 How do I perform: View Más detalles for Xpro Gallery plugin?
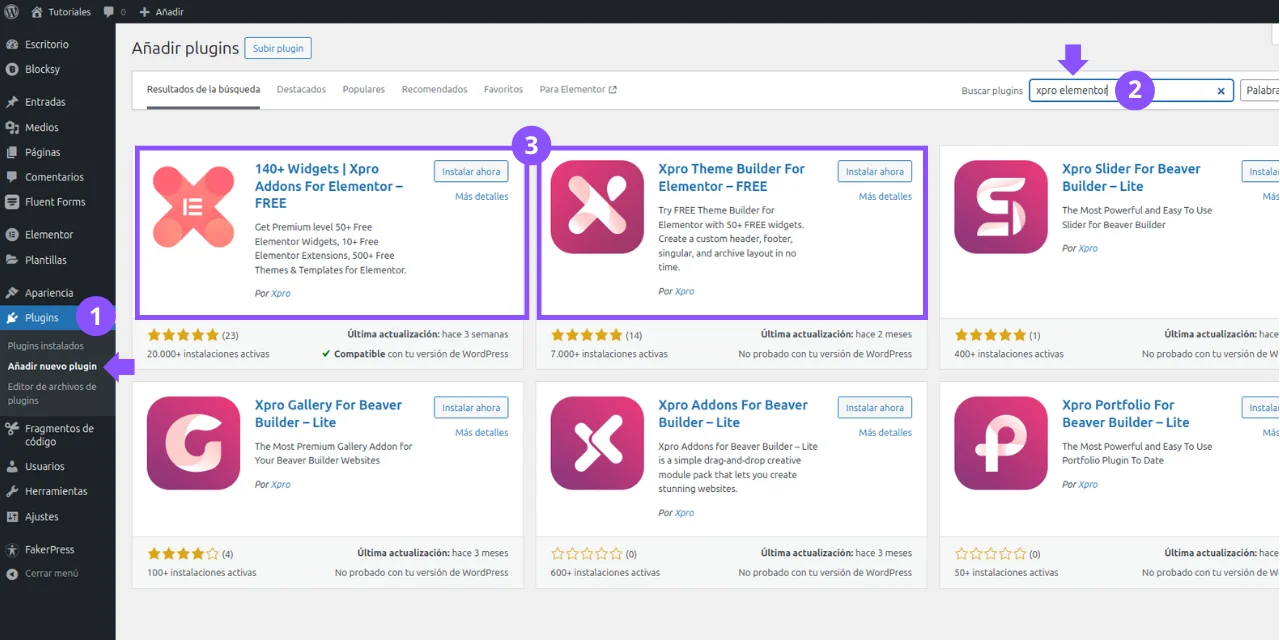(481, 432)
